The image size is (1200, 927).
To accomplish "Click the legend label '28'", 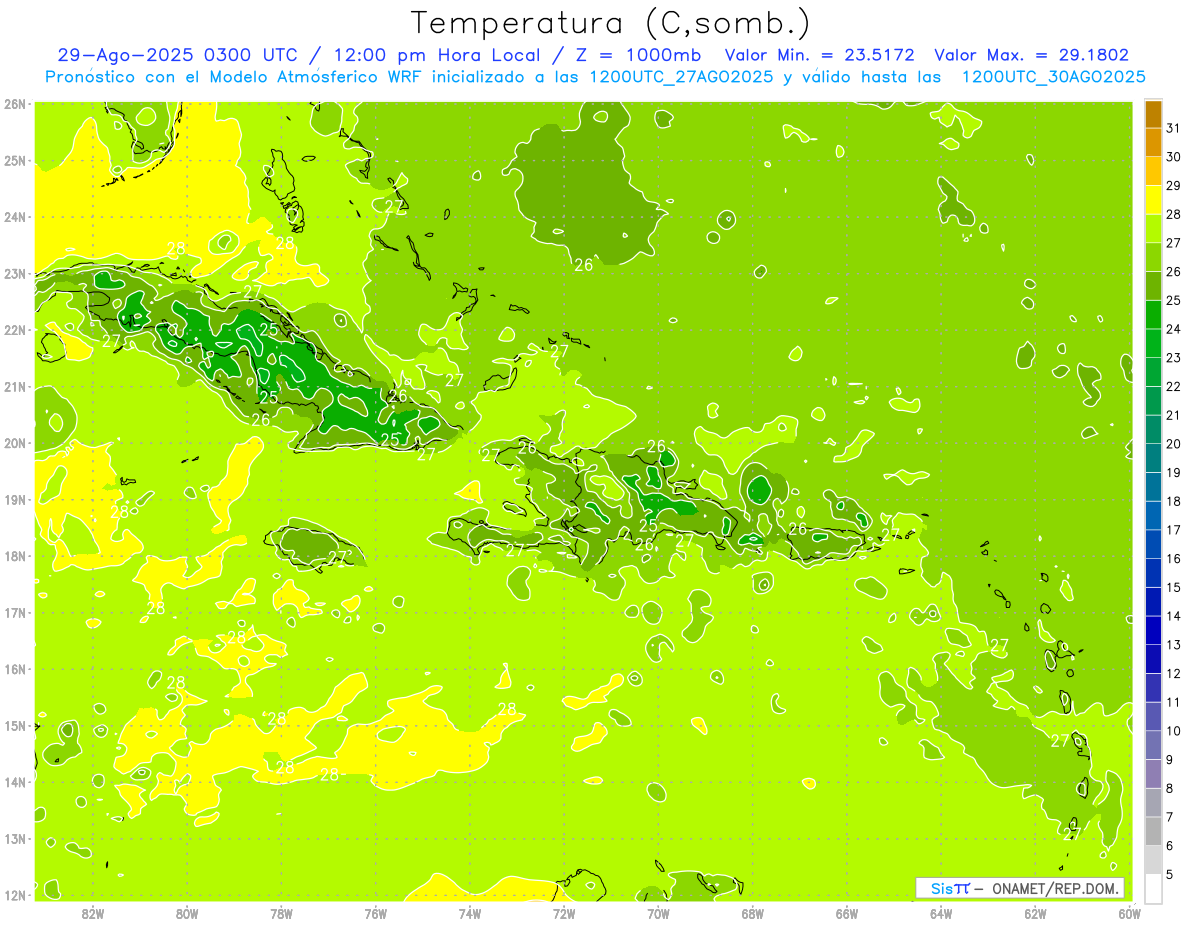I will tap(1173, 215).
